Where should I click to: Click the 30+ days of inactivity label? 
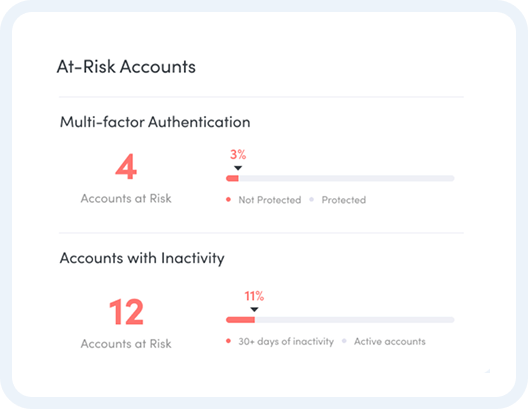point(286,341)
